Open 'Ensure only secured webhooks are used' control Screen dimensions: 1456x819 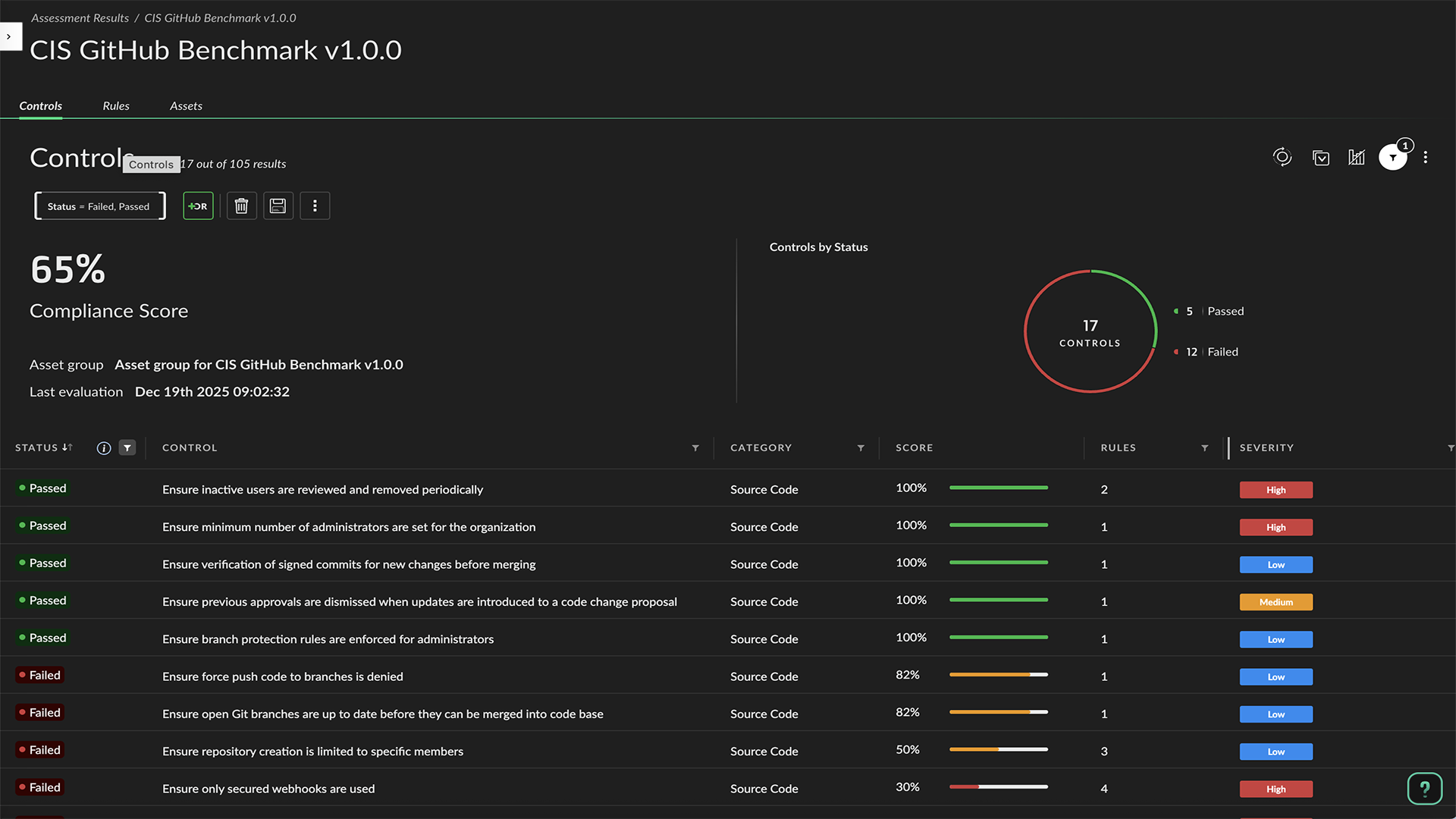[x=268, y=789]
